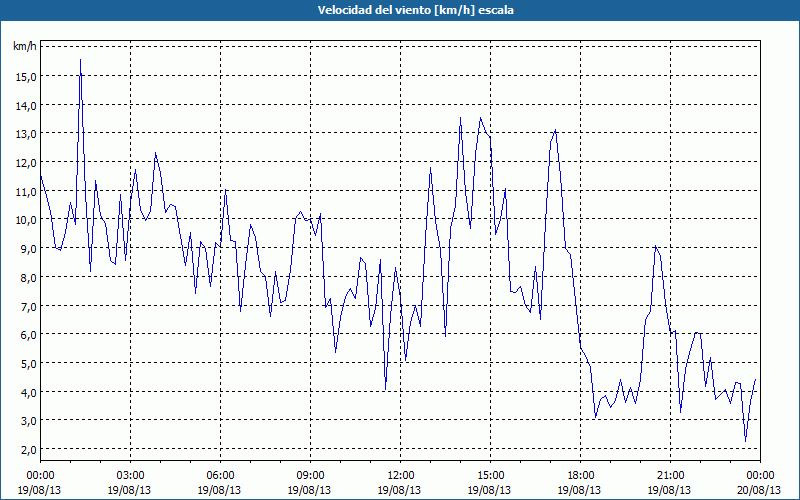The height and width of the screenshot is (500, 800).
Task: Select the 7,0 y-axis label
Action: [x=29, y=307]
